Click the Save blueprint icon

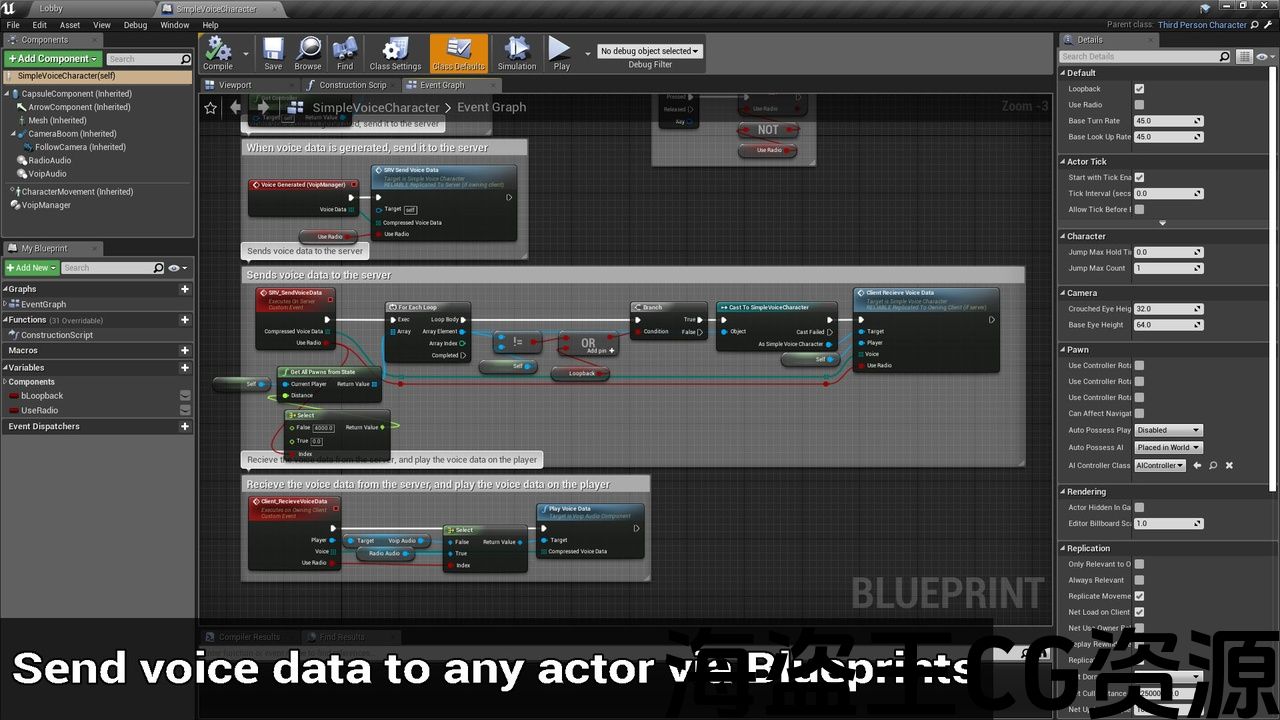[273, 52]
